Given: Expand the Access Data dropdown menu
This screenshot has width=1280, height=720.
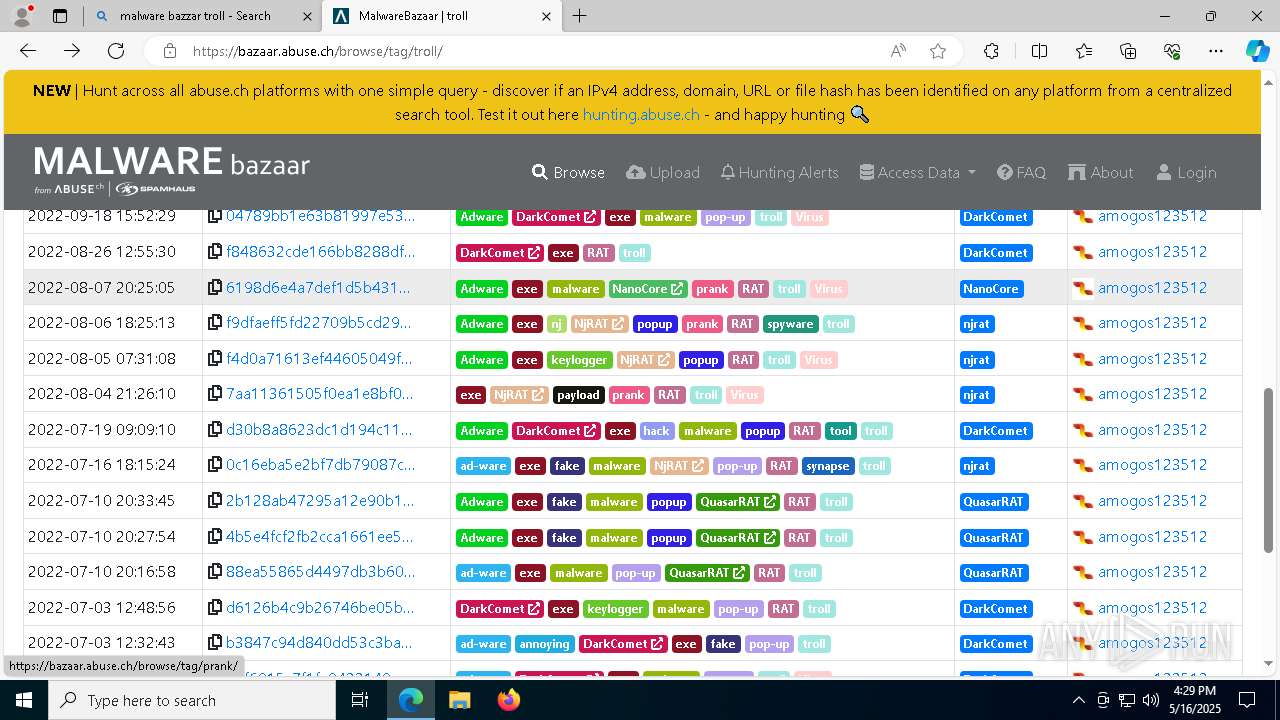Looking at the screenshot, I should click(x=917, y=172).
